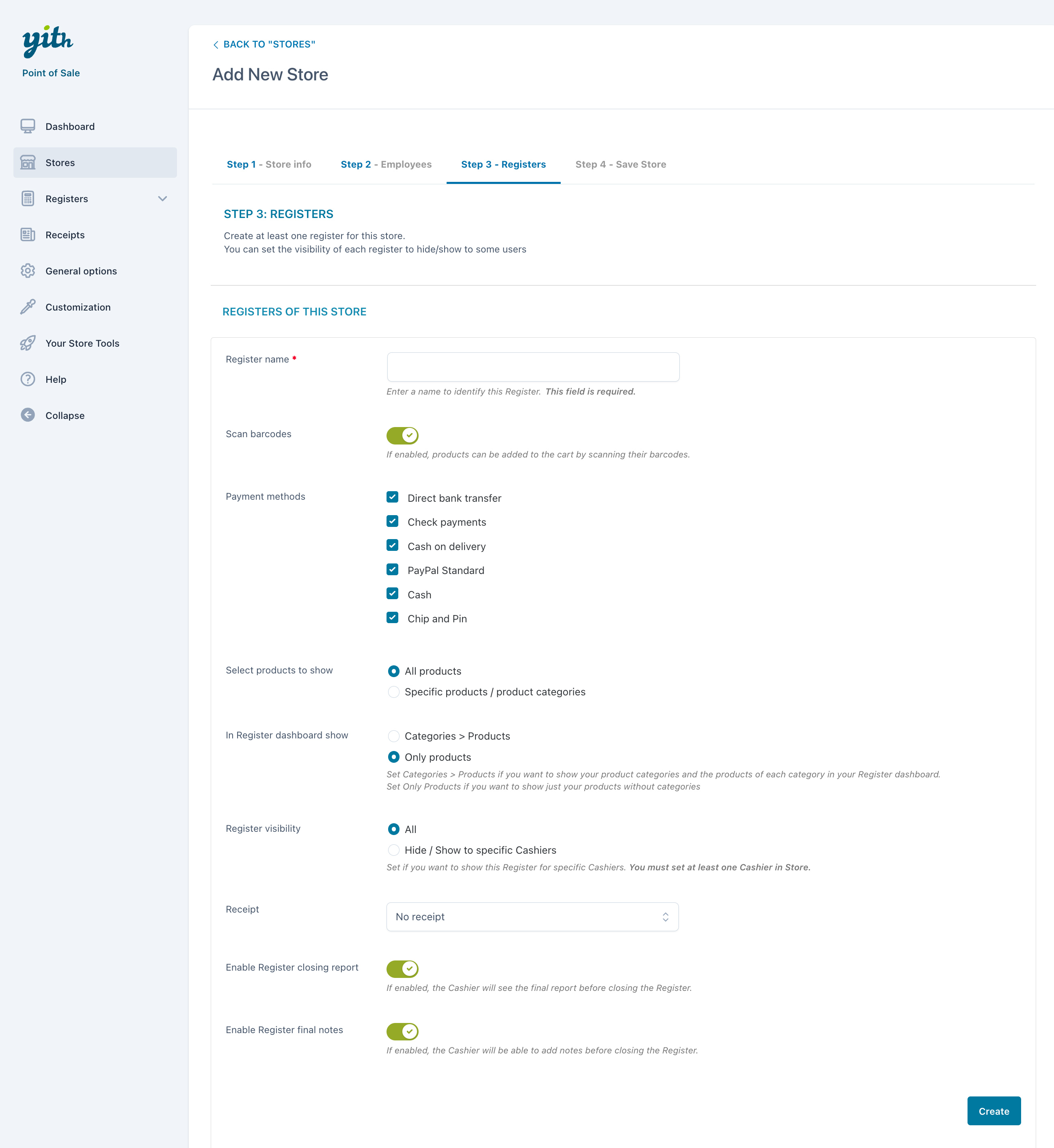Click the Dashboard monitor icon
Viewport: 1054px width, 1148px height.
click(27, 126)
